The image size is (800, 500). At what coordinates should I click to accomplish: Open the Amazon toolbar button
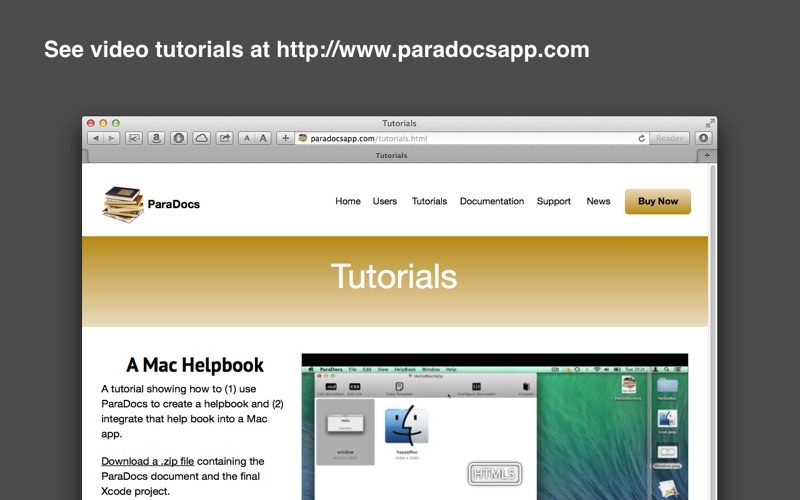pos(156,138)
